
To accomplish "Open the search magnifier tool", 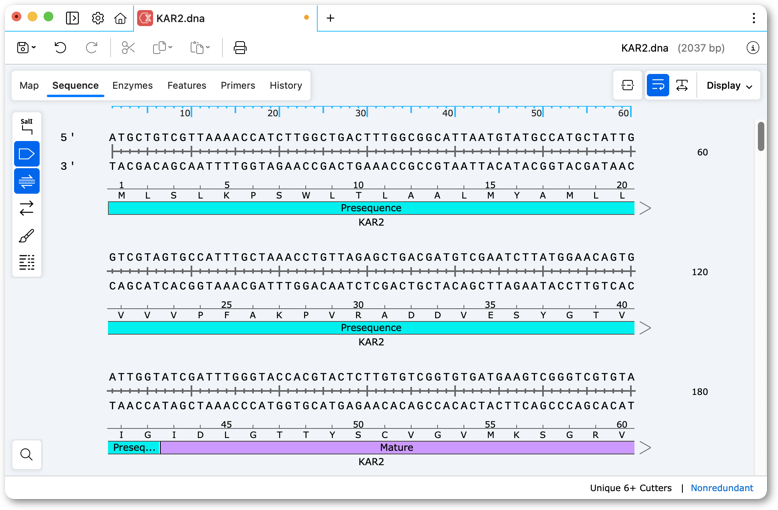I will pyautogui.click(x=27, y=454).
